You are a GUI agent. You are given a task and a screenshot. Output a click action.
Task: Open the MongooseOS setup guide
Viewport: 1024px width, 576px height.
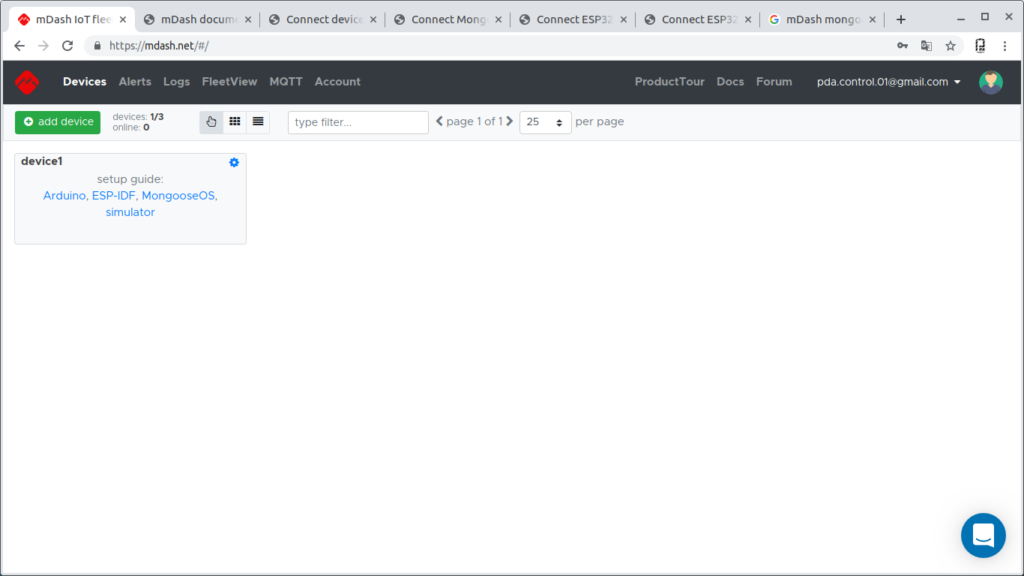coord(178,196)
